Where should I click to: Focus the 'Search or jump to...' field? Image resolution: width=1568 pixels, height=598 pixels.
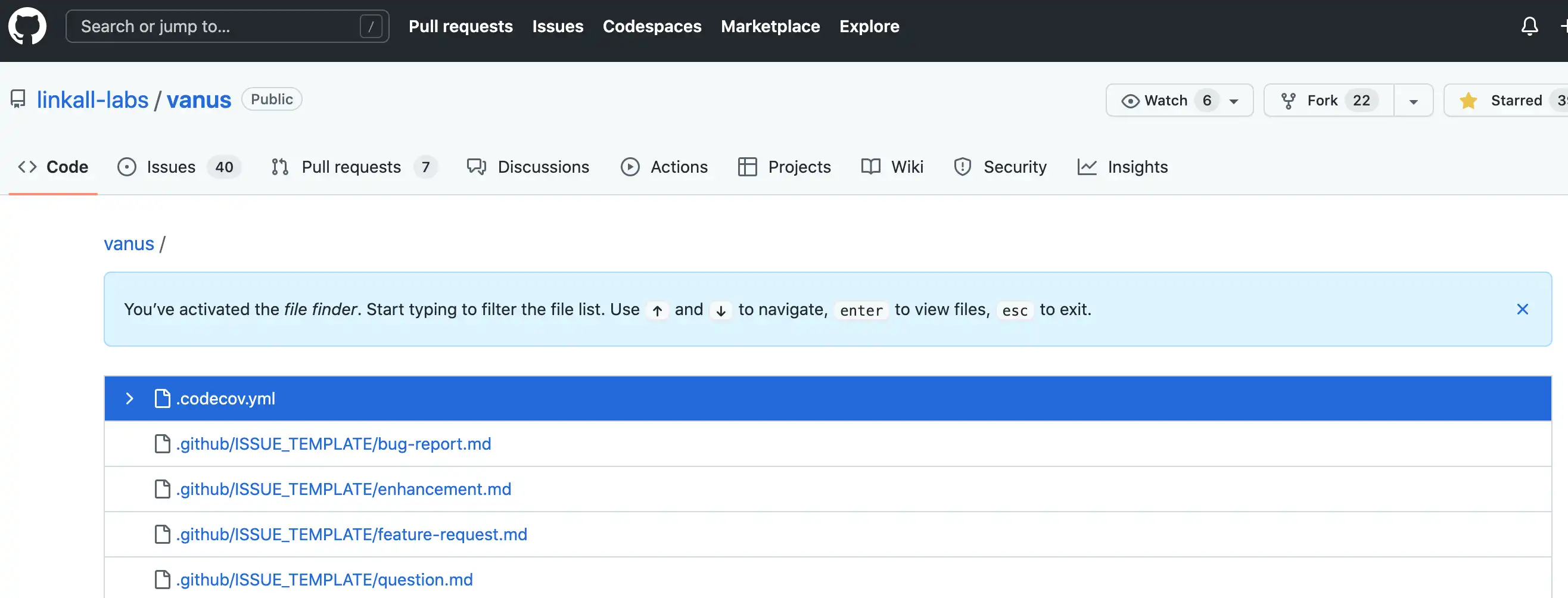[x=227, y=26]
